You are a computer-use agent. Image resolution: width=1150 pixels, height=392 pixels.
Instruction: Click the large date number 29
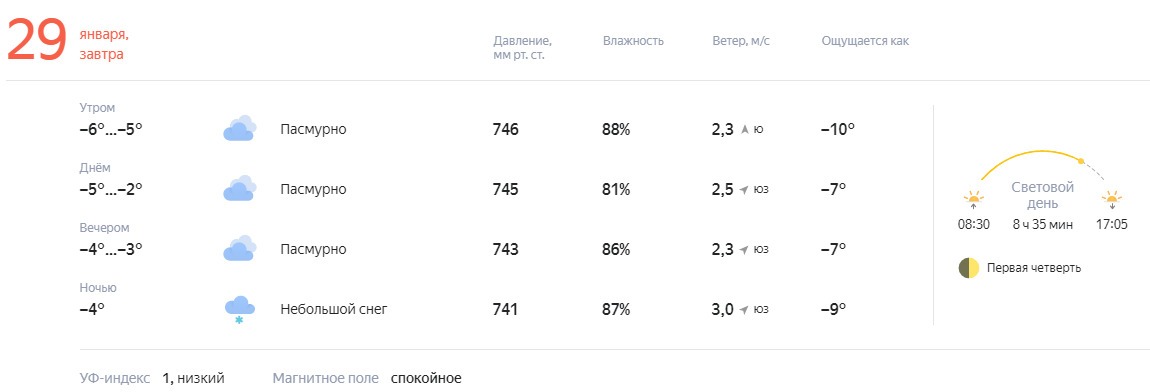point(37,41)
